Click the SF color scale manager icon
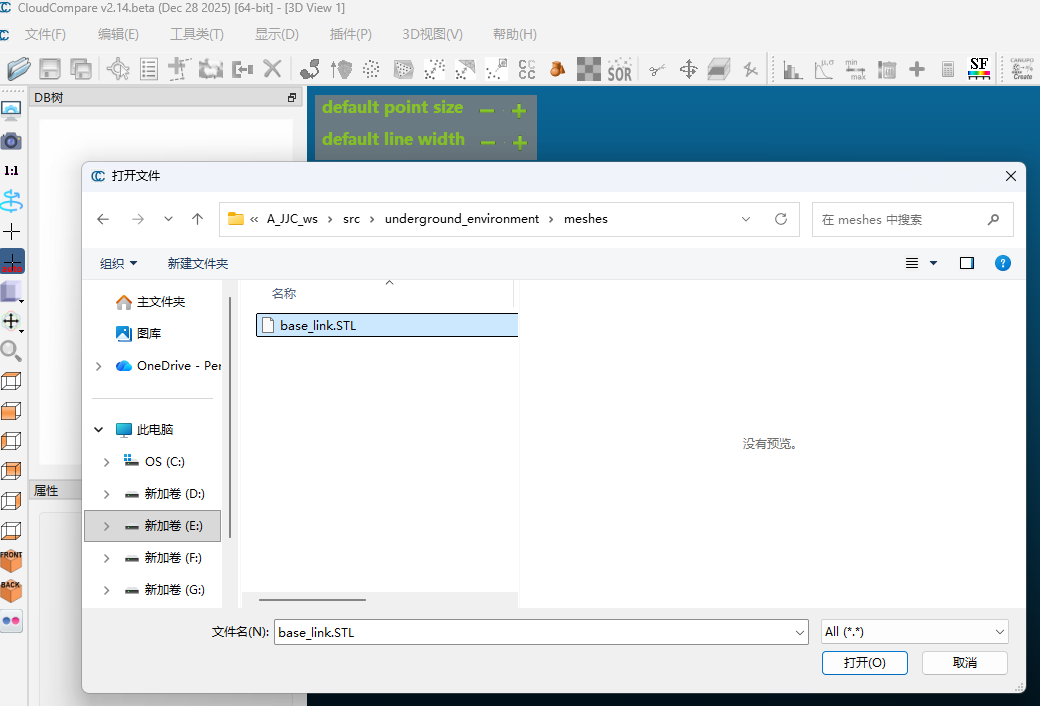 pos(979,68)
